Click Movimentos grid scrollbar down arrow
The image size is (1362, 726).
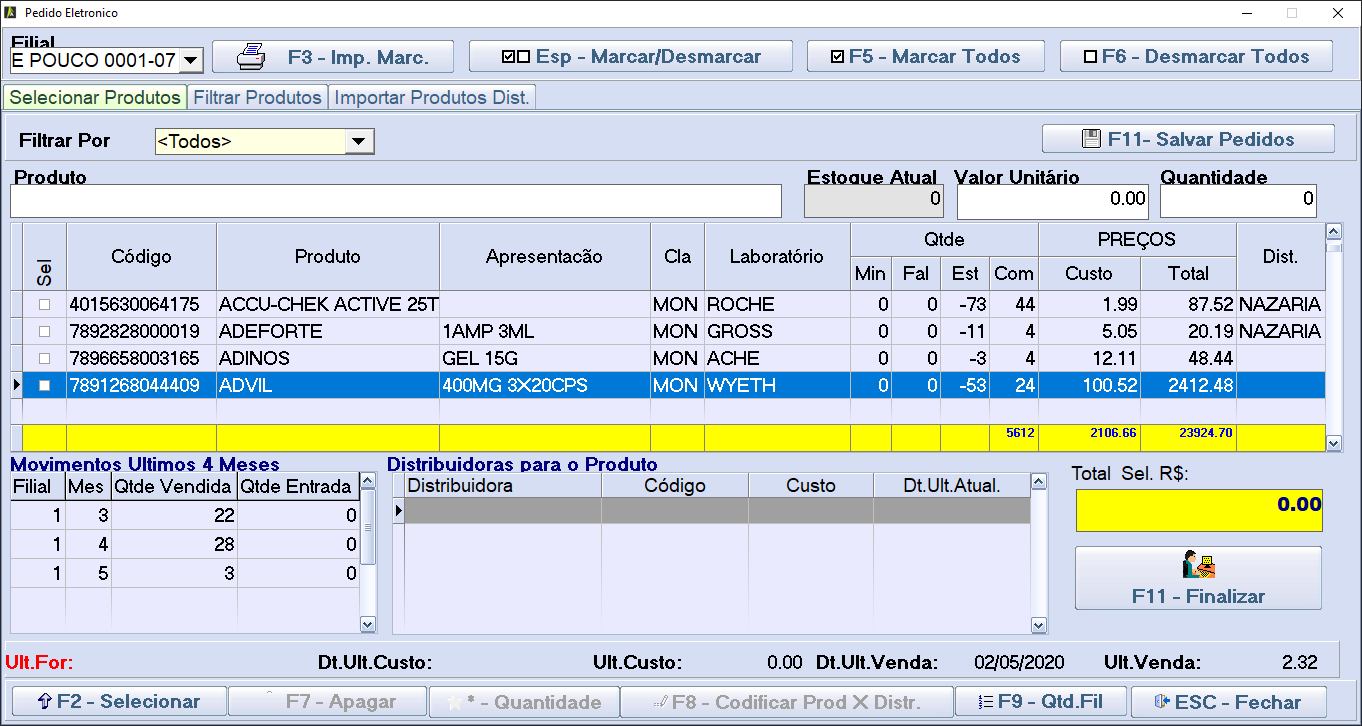(x=367, y=624)
